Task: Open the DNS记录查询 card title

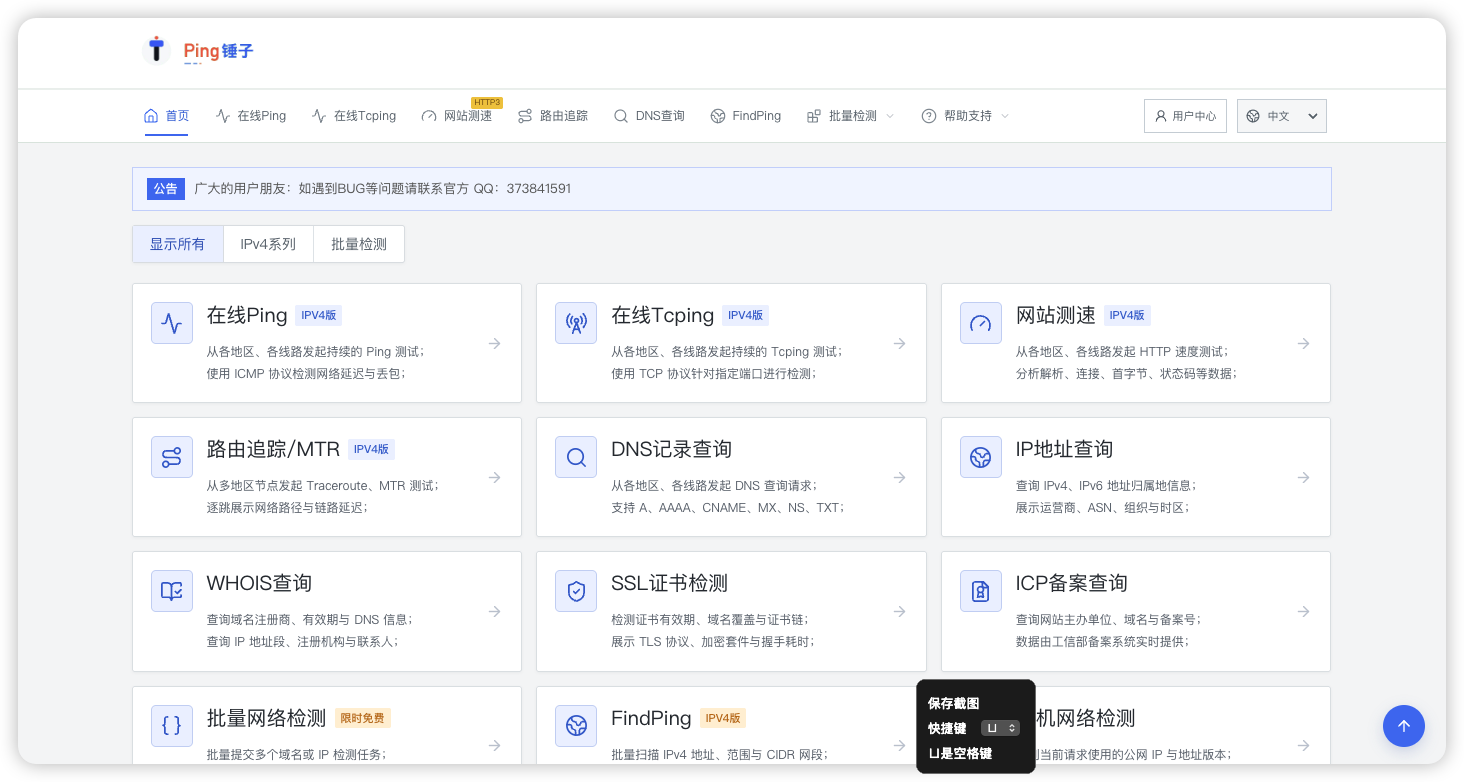Action: coord(672,449)
